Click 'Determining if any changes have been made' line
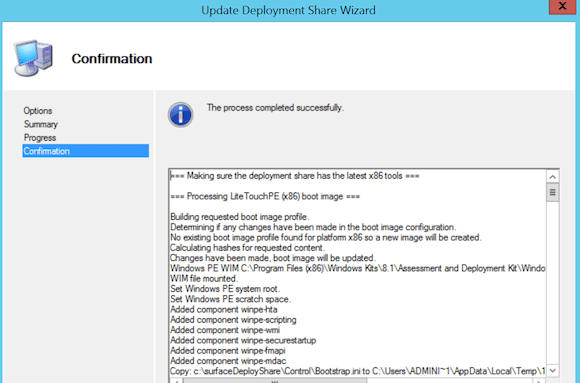The height and width of the screenshot is (383, 580). (x=313, y=227)
